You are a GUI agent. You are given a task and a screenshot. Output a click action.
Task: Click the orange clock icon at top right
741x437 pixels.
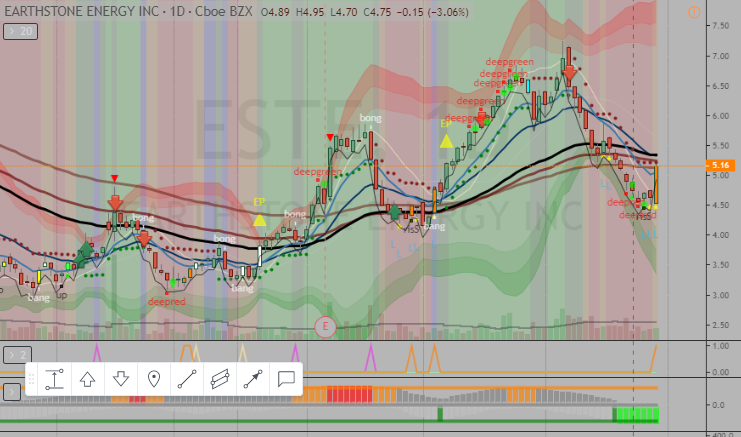click(694, 11)
